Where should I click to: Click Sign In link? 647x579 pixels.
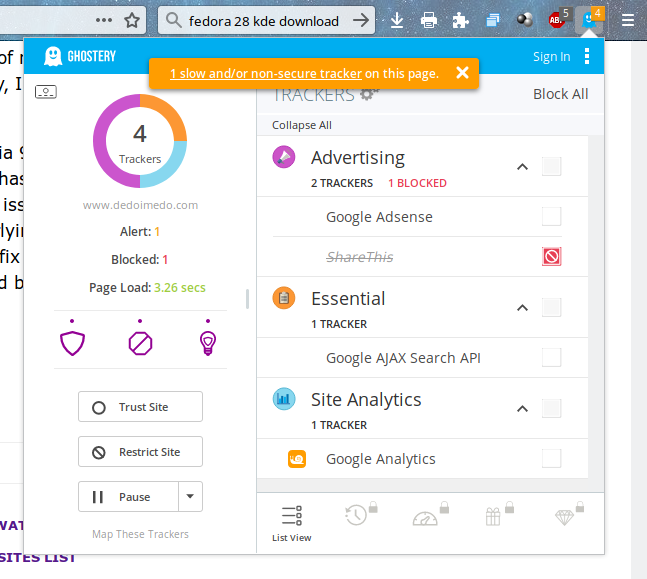coord(551,57)
